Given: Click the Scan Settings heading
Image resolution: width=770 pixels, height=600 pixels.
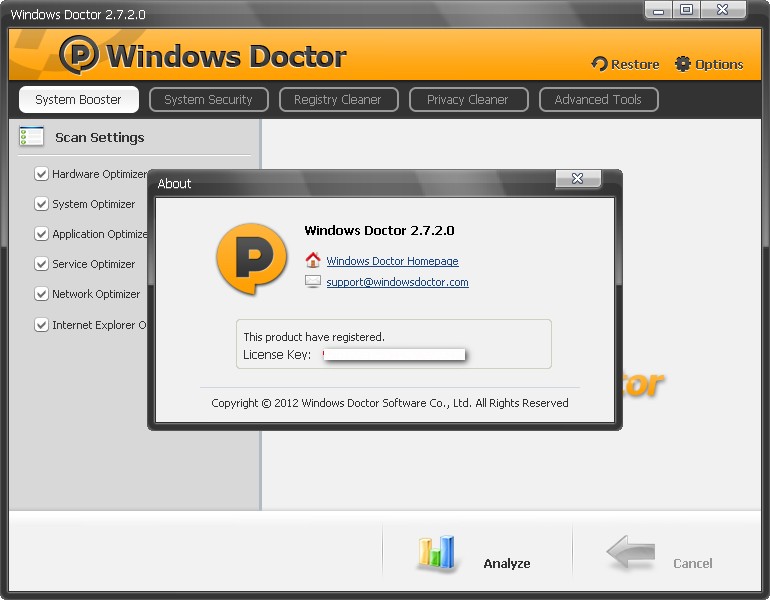Looking at the screenshot, I should 100,137.
